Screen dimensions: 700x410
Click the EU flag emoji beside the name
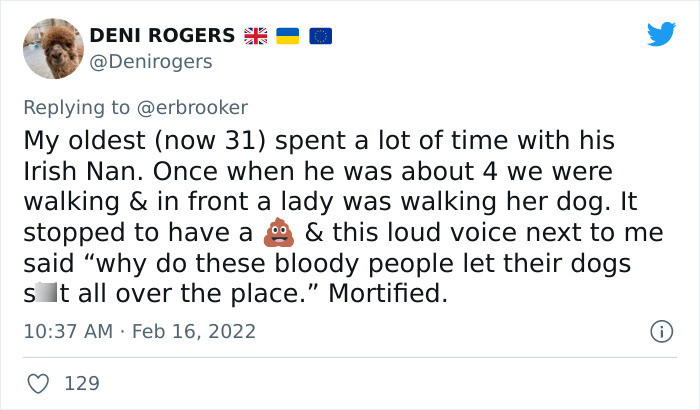[321, 36]
